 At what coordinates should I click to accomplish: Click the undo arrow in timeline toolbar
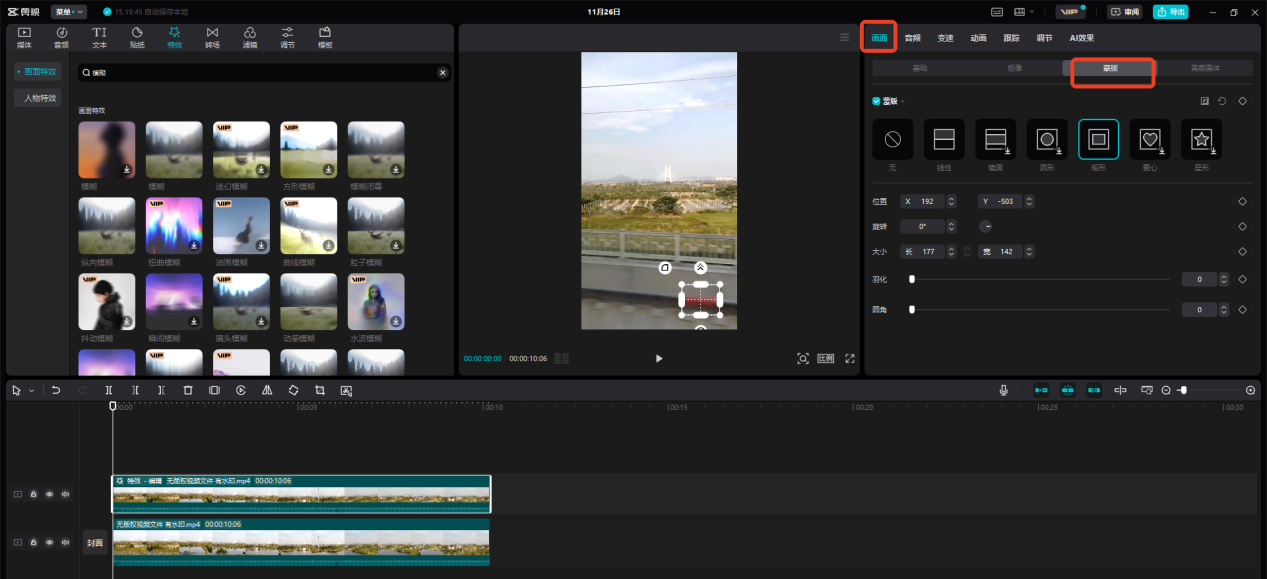[x=56, y=390]
